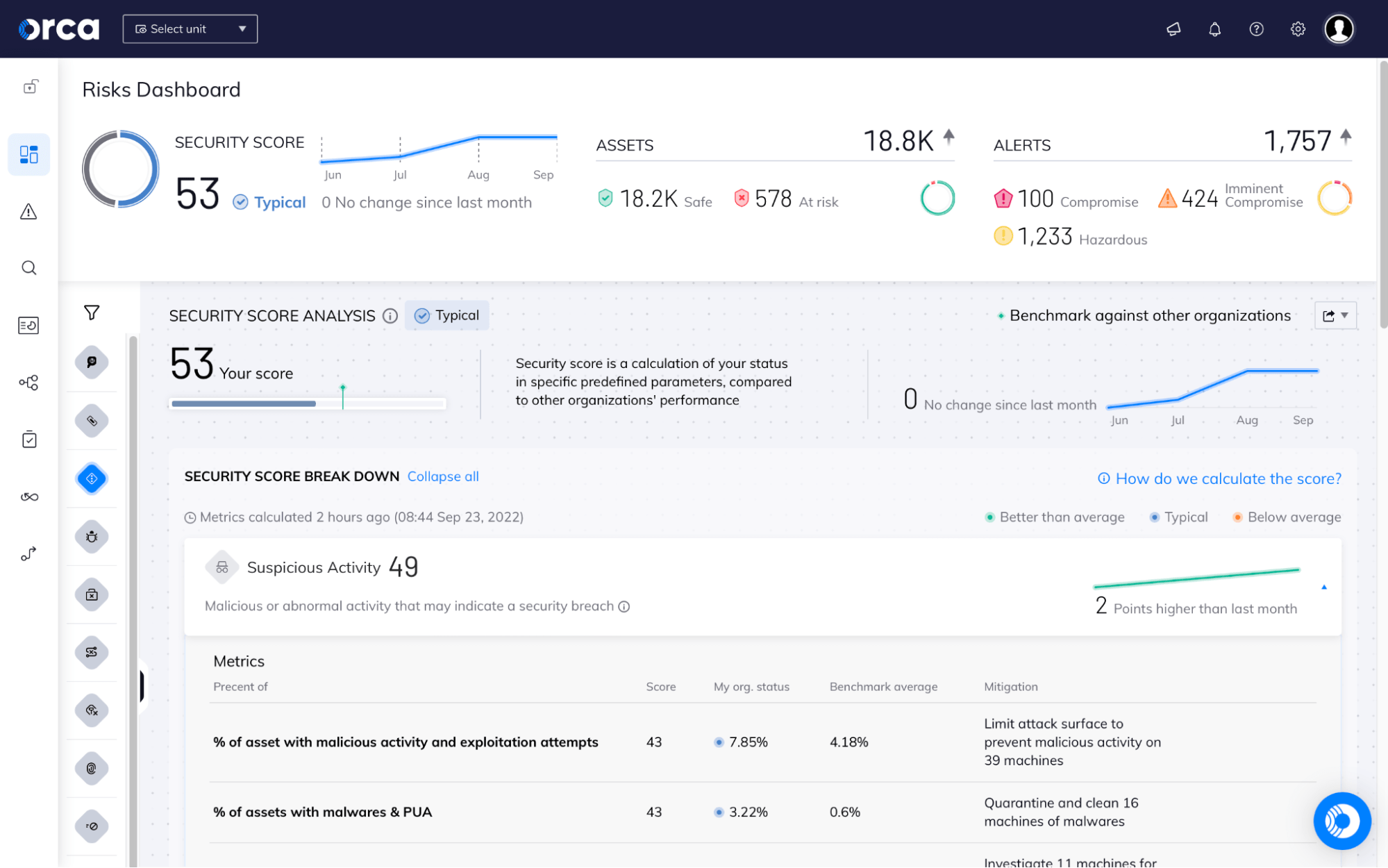Open the user profile avatar menu
The width and height of the screenshot is (1388, 868).
pos(1339,28)
